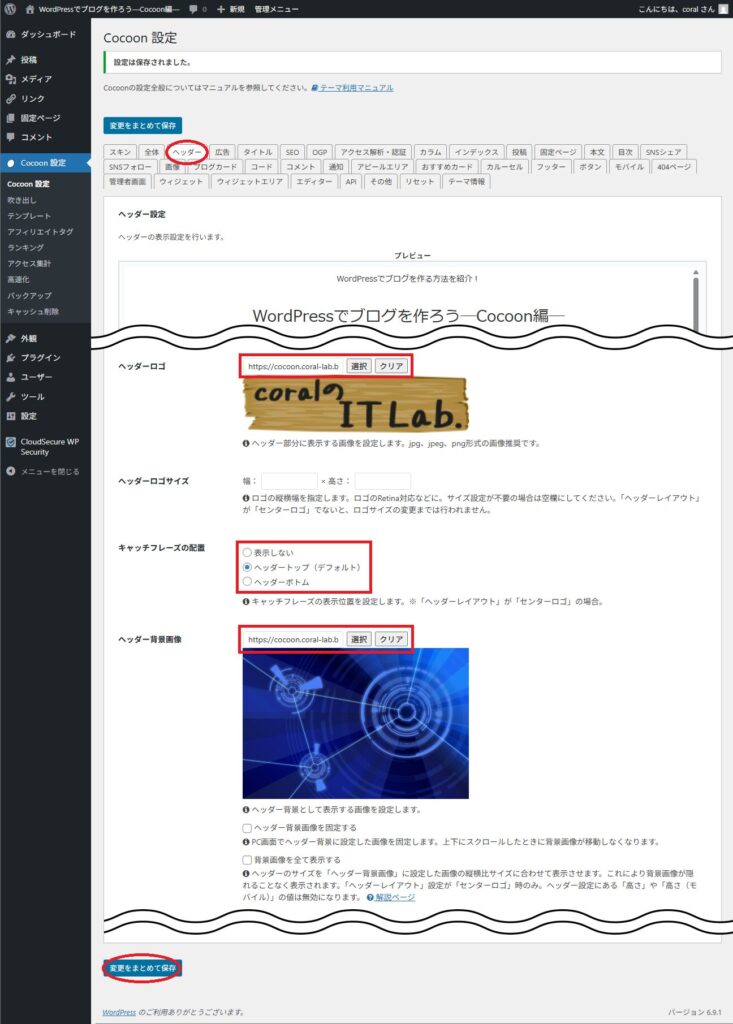Open アフィリエイトタグ submenu item
The width and height of the screenshot is (733, 1024).
40,232
